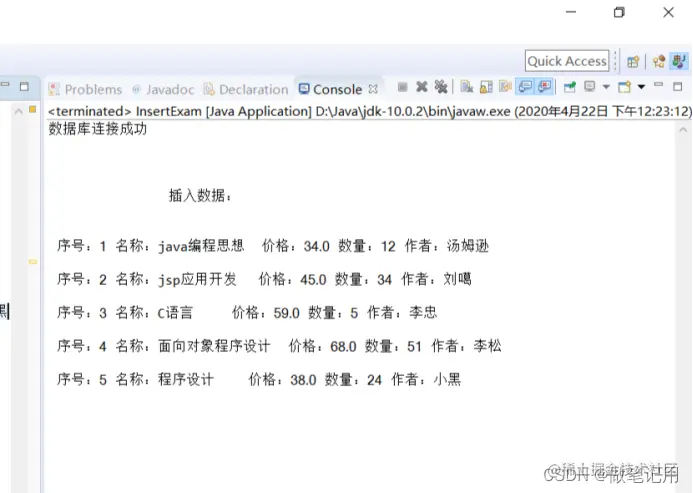Close the Eclipse window

point(668,12)
